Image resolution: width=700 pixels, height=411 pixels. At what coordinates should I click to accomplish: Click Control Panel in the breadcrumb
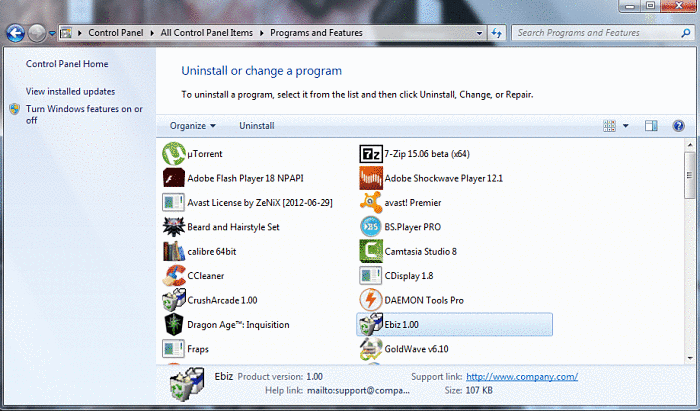[x=116, y=33]
